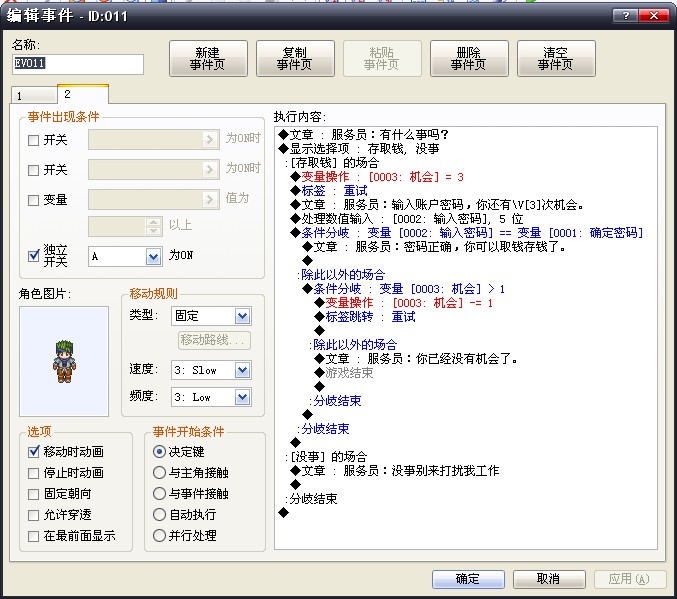Screen dimensions: 677x599
Task: Select the 密码正确 text command line
Action: (x=434, y=247)
